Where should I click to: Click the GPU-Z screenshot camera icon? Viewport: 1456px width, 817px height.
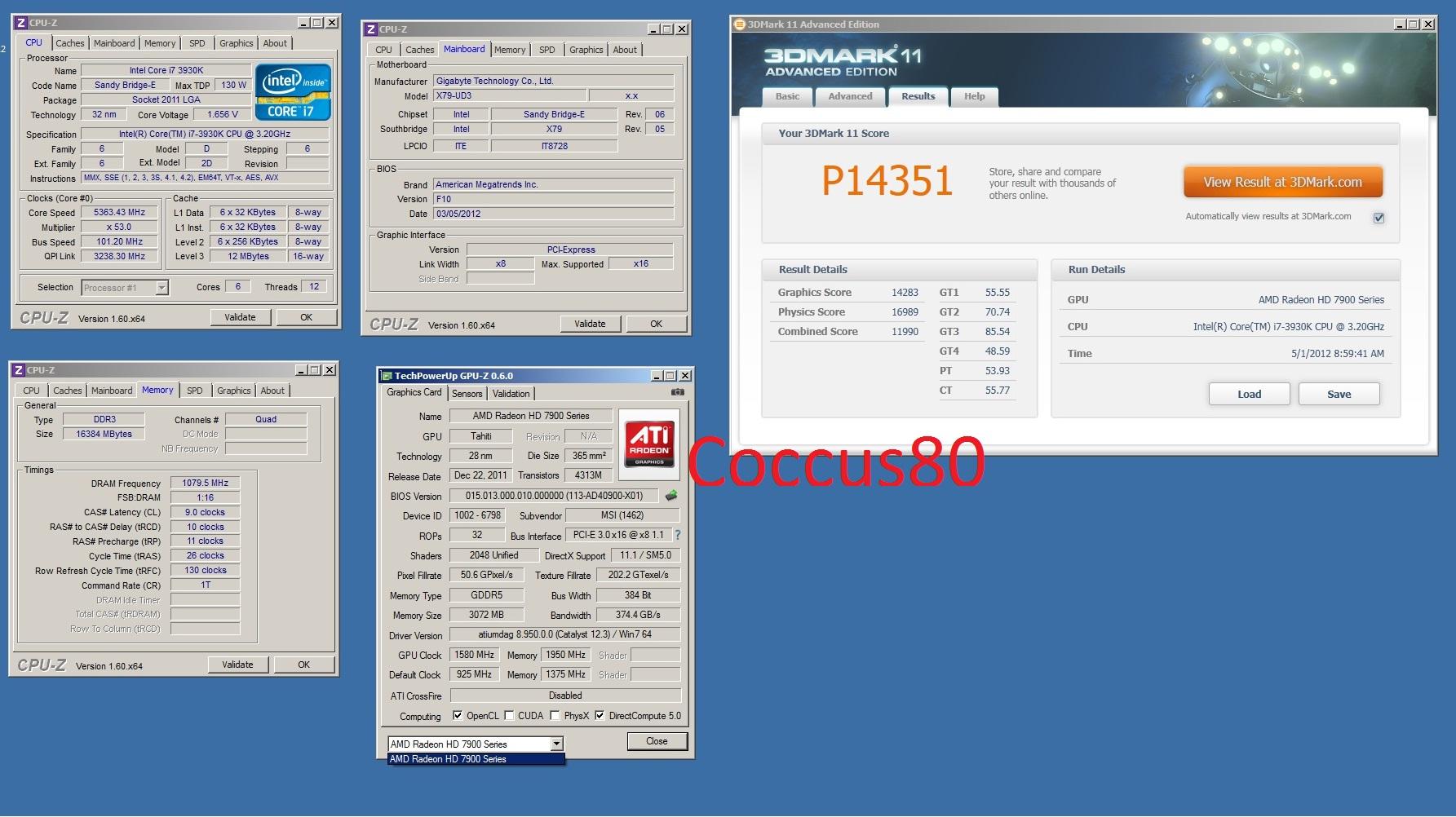[x=677, y=392]
